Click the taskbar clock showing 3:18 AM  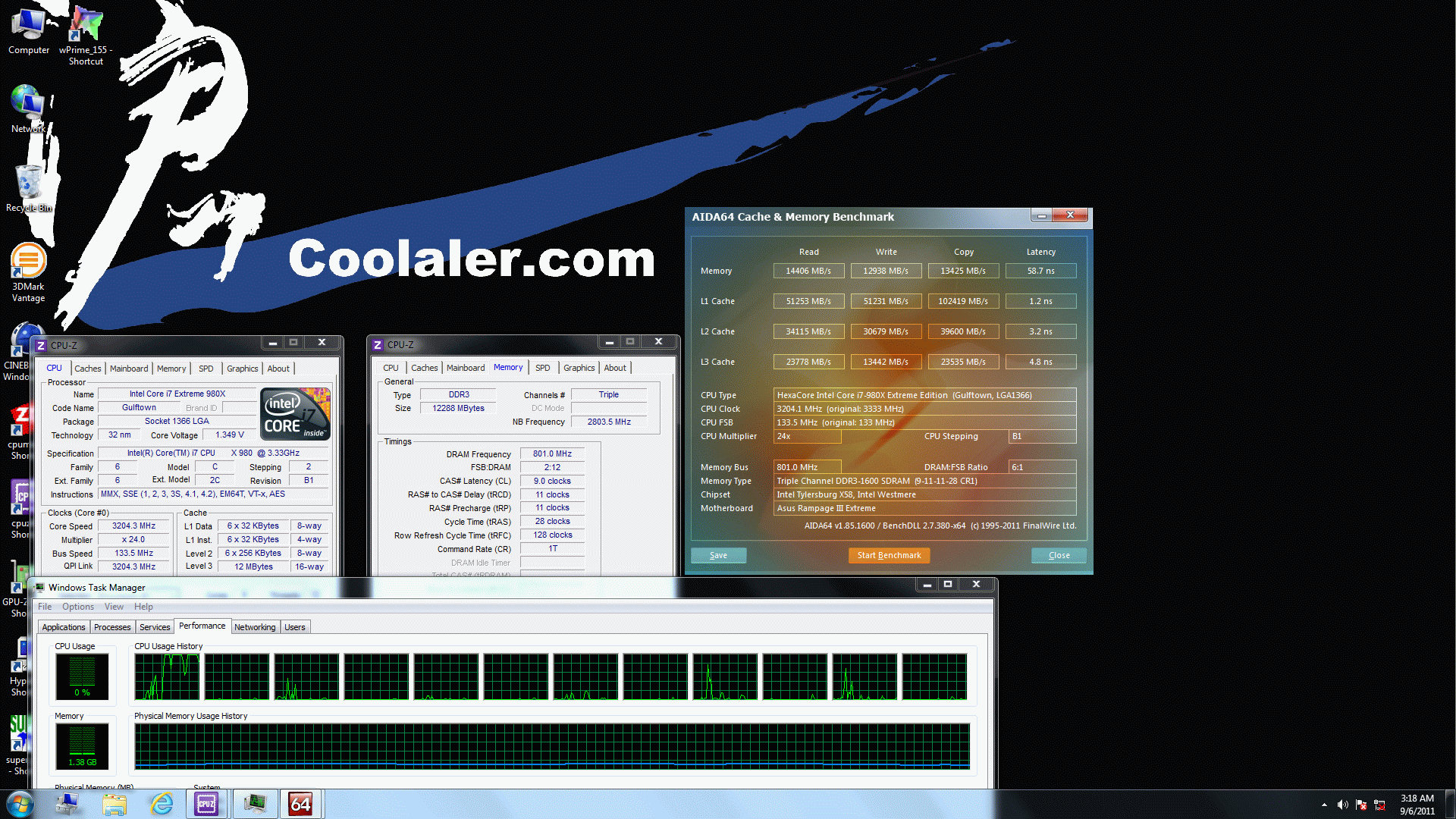(x=1417, y=805)
